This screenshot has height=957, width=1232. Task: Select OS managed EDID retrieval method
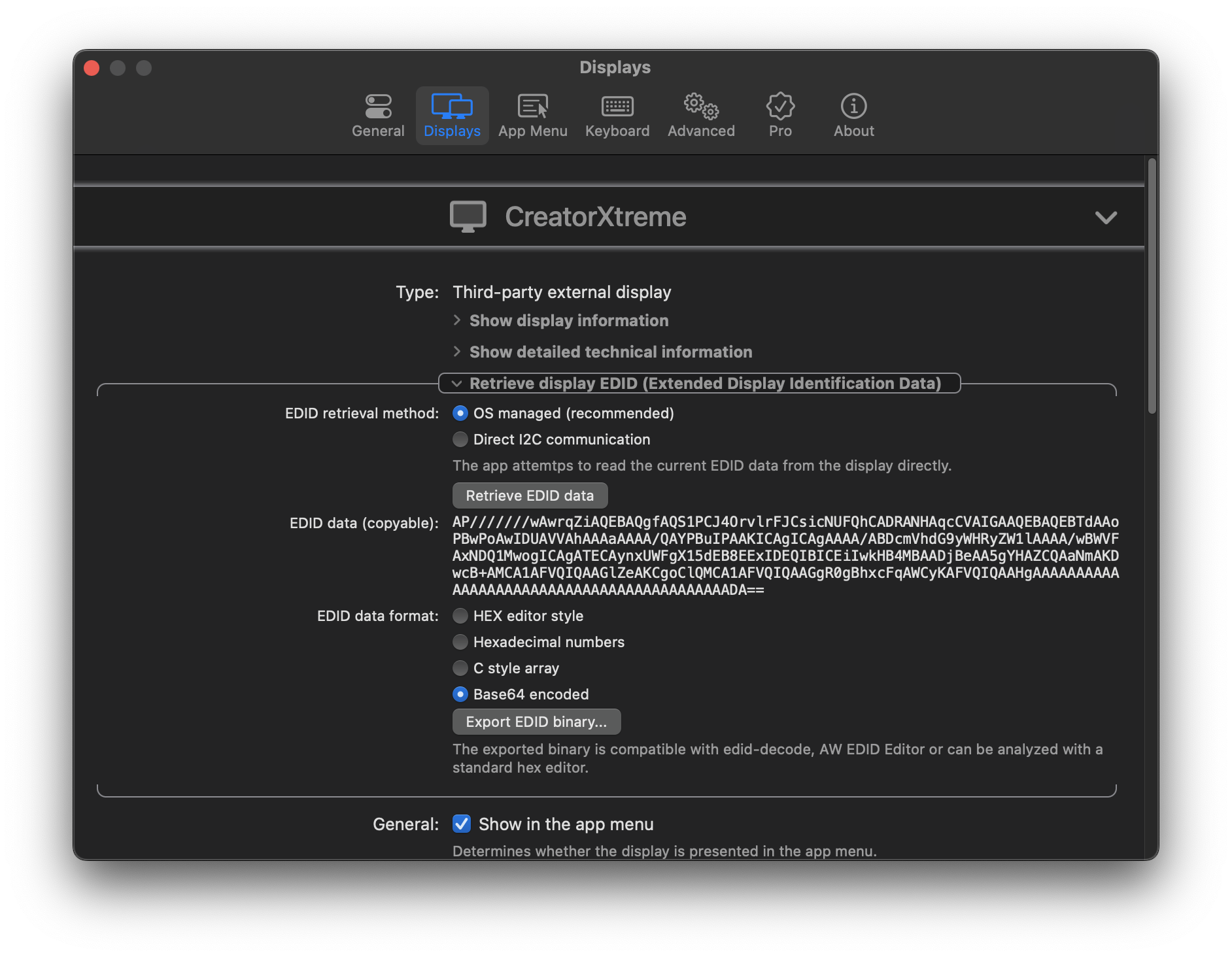(460, 413)
